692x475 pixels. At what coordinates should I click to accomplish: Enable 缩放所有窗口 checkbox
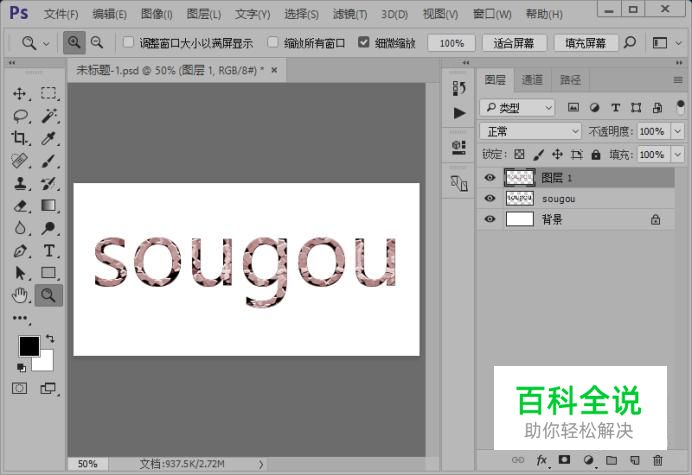[x=273, y=42]
